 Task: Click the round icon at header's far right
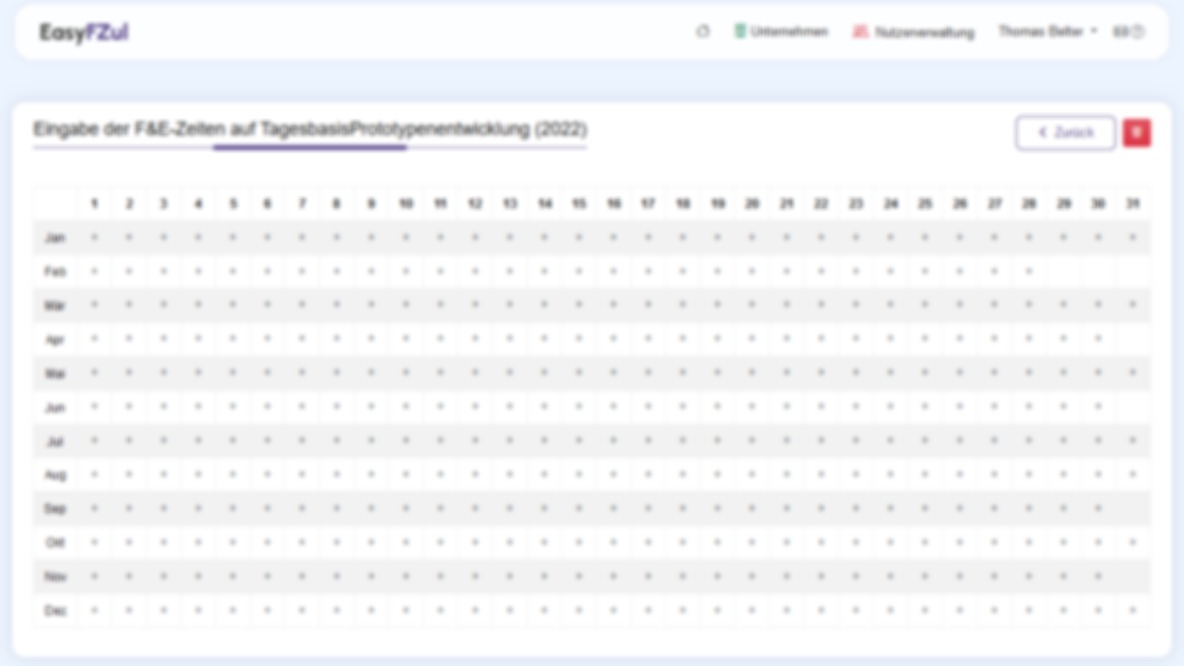click(1137, 32)
